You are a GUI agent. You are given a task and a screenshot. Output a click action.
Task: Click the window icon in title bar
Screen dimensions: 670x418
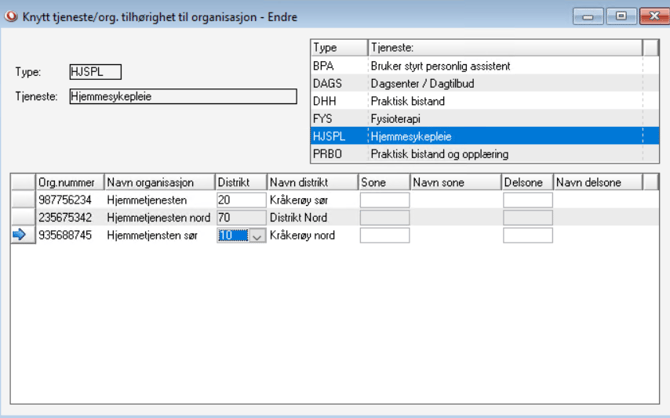(12, 15)
